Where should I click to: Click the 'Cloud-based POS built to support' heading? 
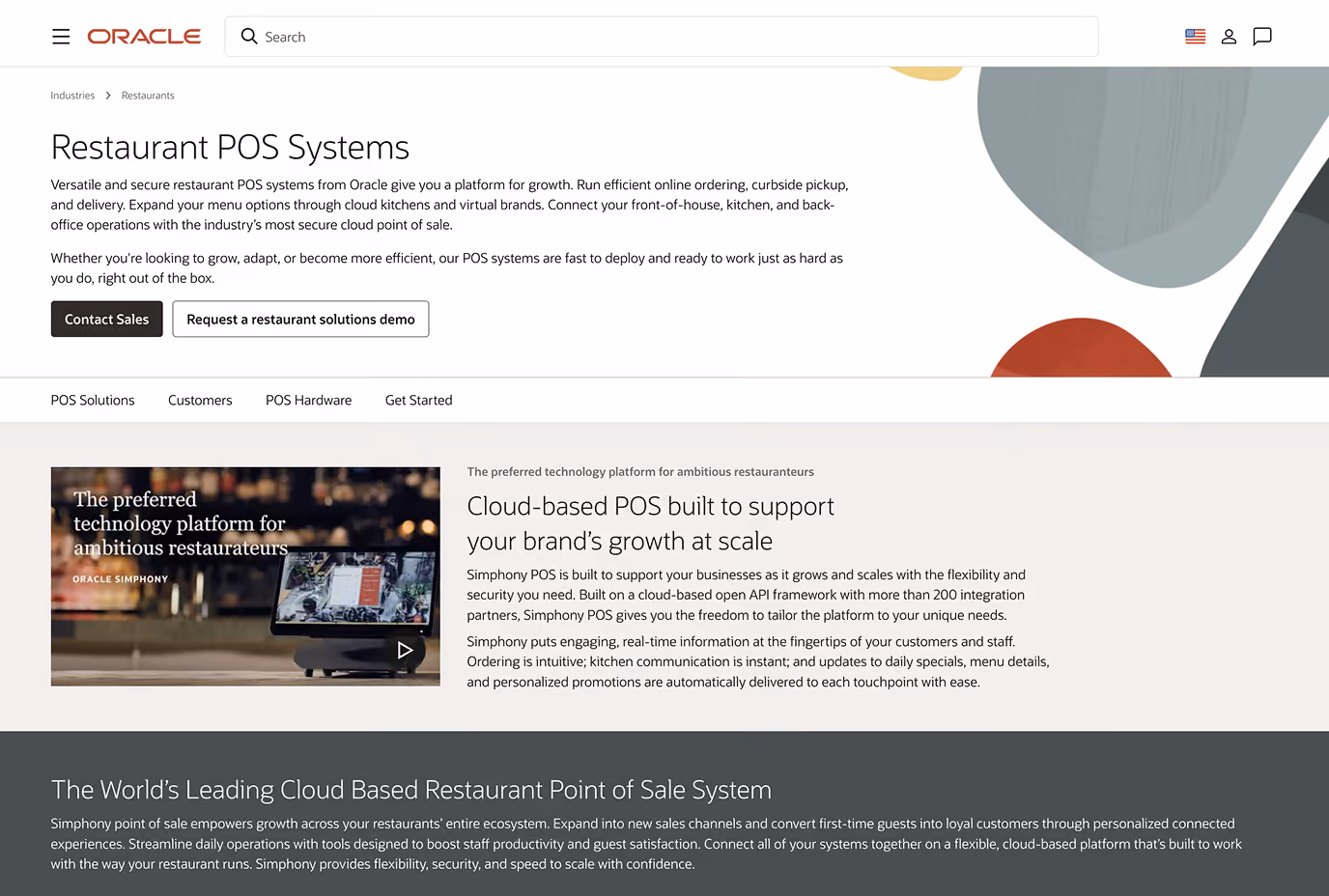(x=650, y=523)
